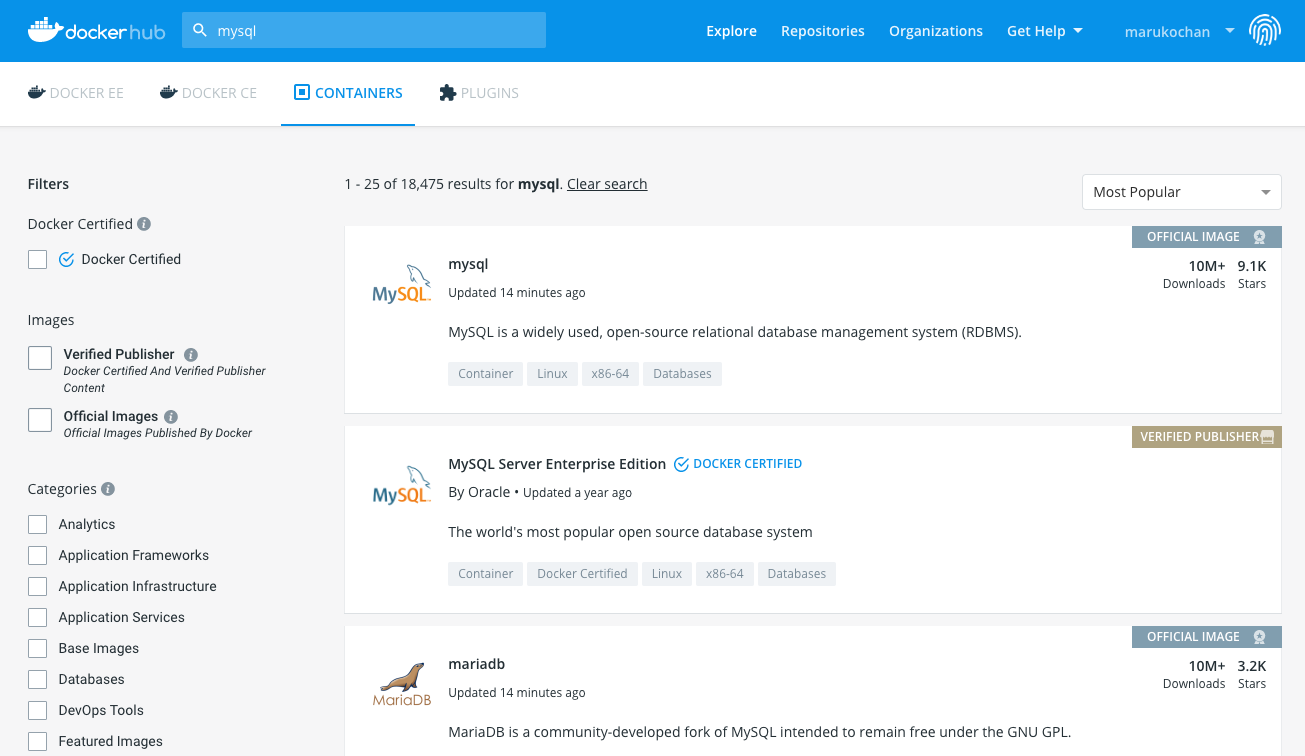
Task: Click the info icon next to Verified Publisher
Action: click(x=191, y=355)
